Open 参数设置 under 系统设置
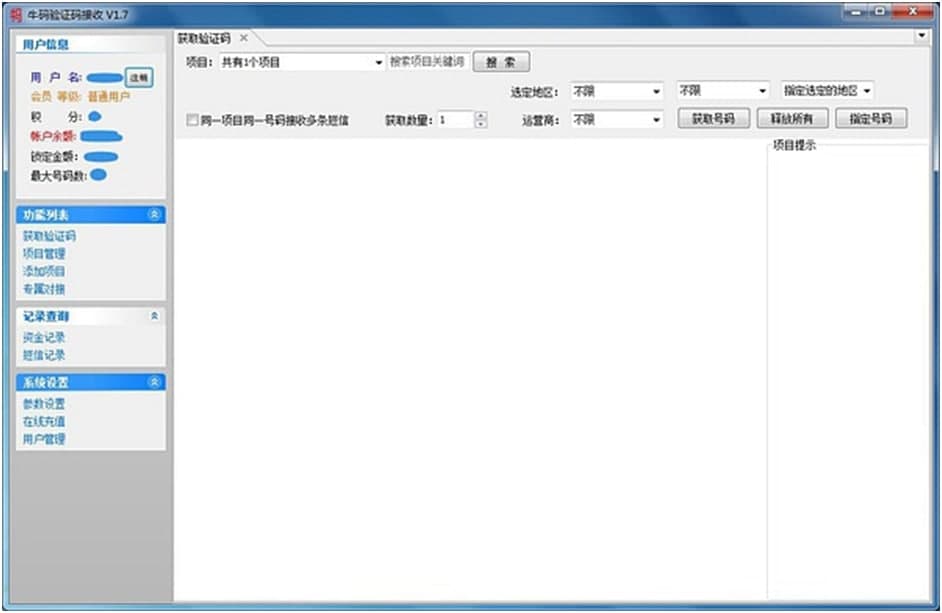 pos(44,403)
